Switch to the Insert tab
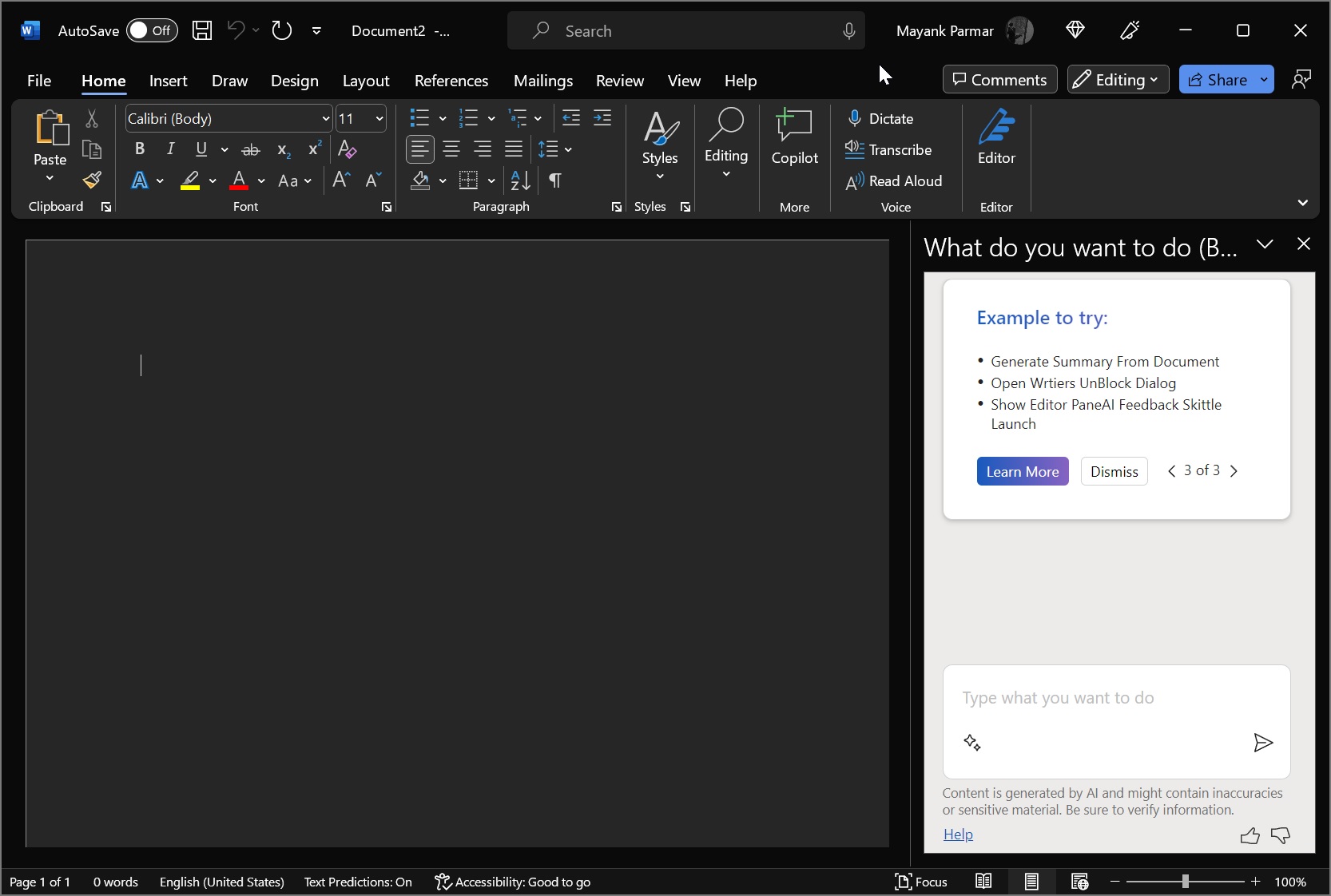 click(168, 81)
